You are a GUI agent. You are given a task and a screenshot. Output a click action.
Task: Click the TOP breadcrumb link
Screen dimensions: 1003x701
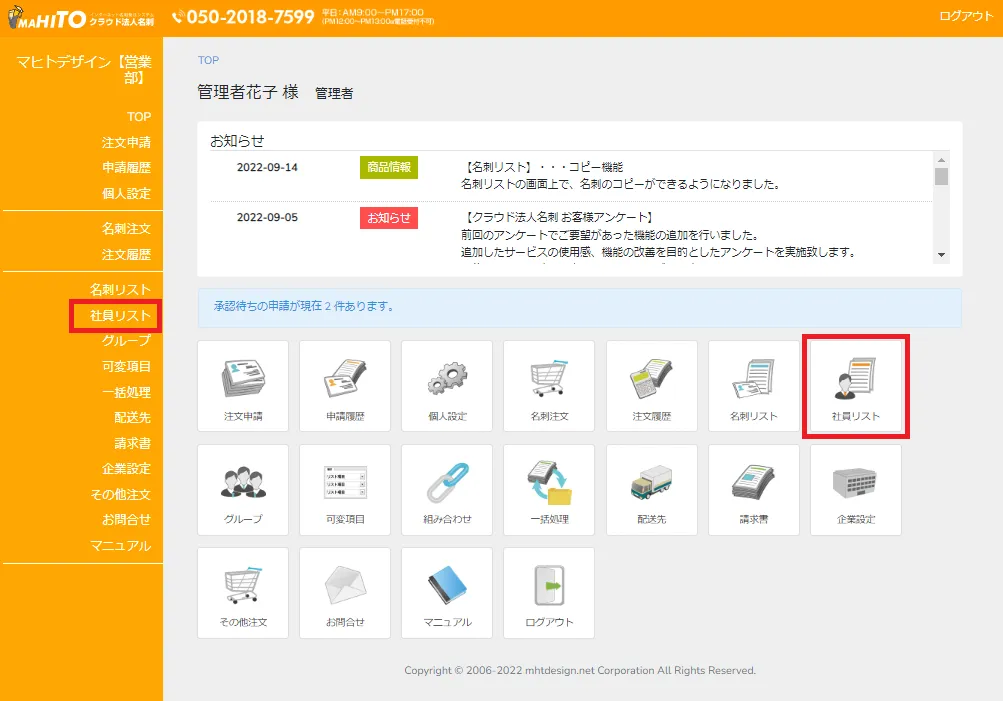(208, 61)
